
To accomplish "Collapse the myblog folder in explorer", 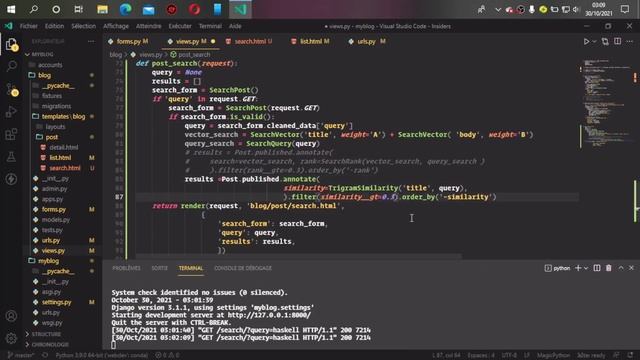I will (49, 261).
